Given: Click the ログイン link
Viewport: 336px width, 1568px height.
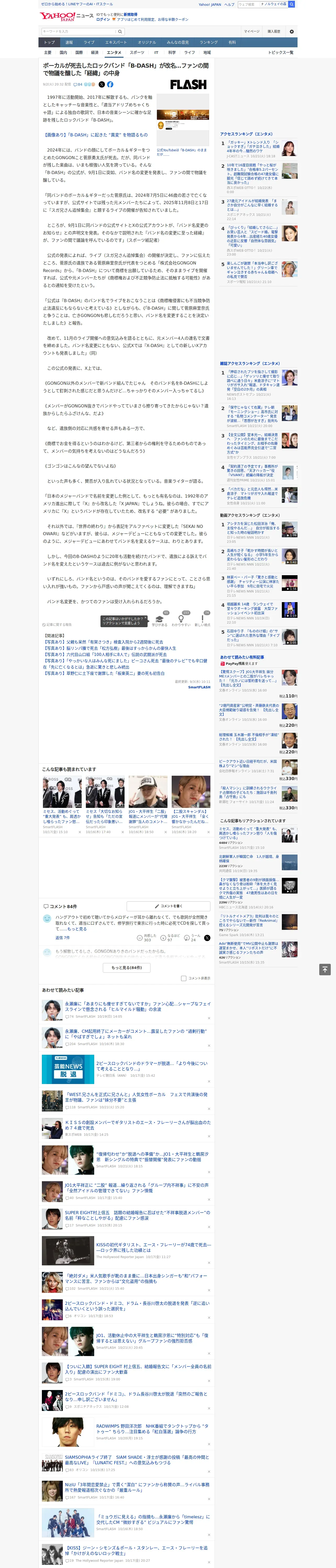Looking at the screenshot, I should (103, 20).
